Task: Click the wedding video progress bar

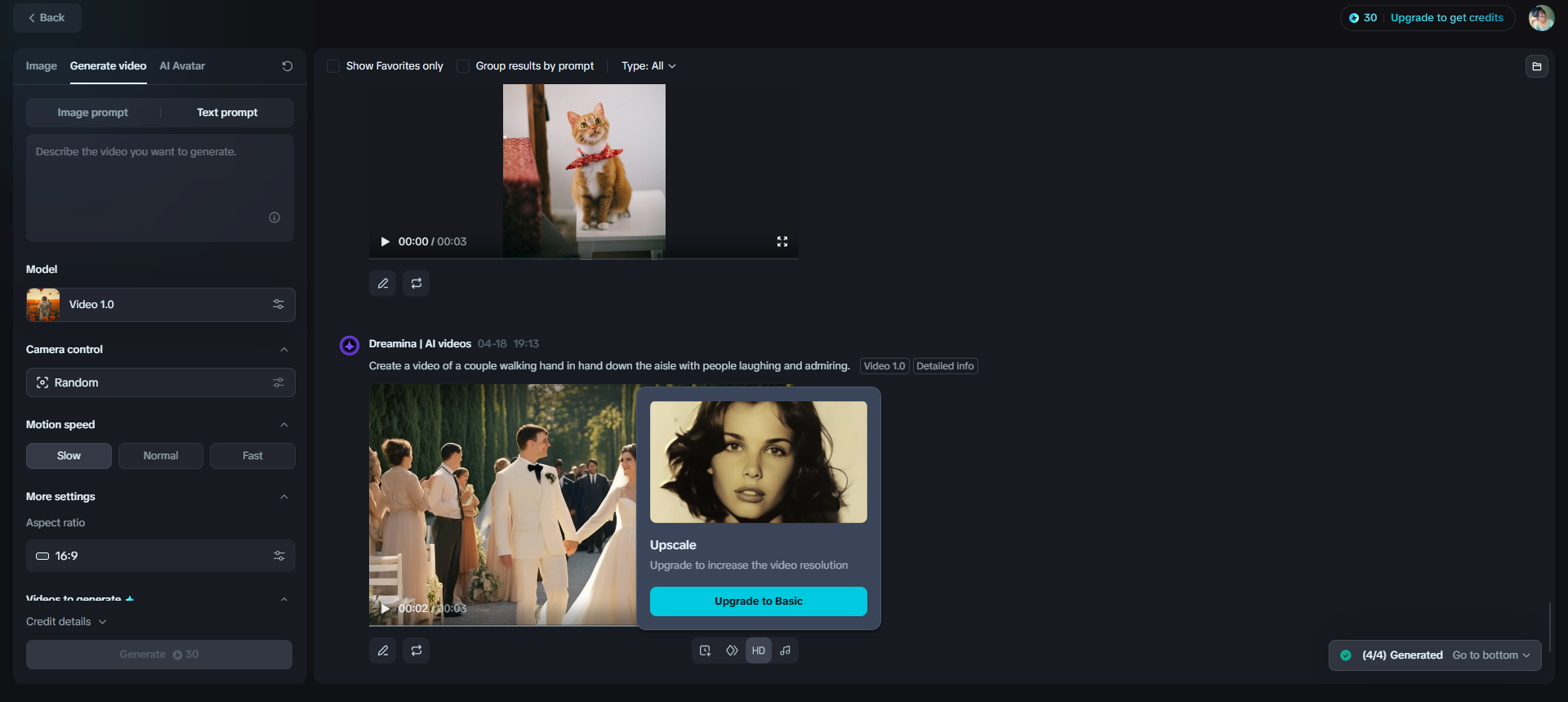Action: [503, 625]
